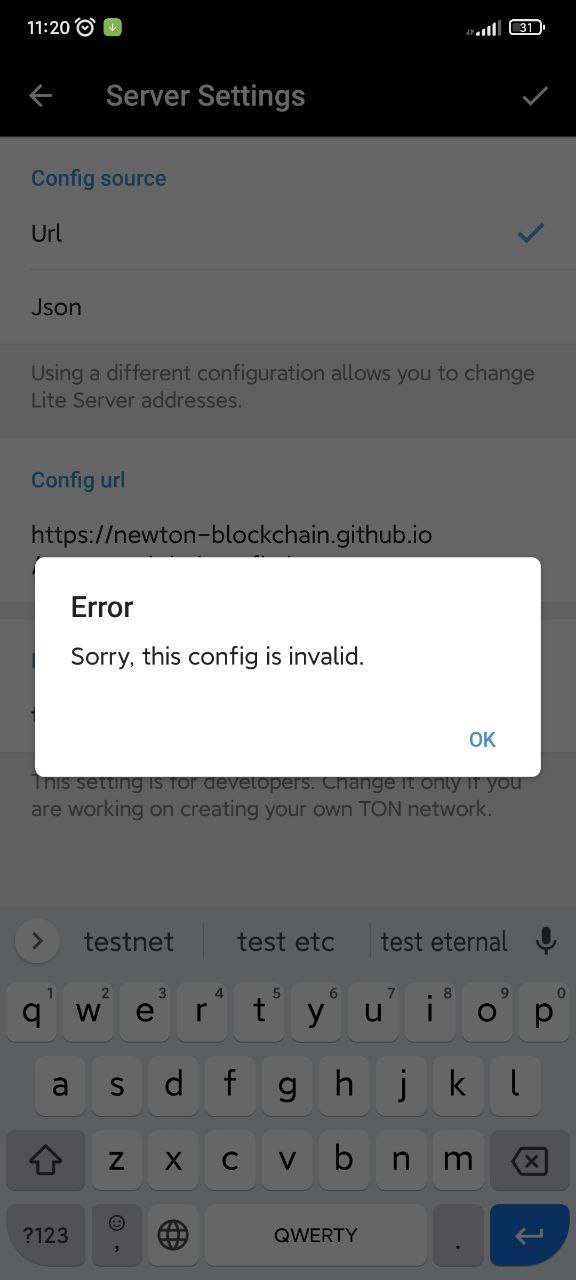
Task: Tap the QWERTY space bar
Action: (x=316, y=1235)
